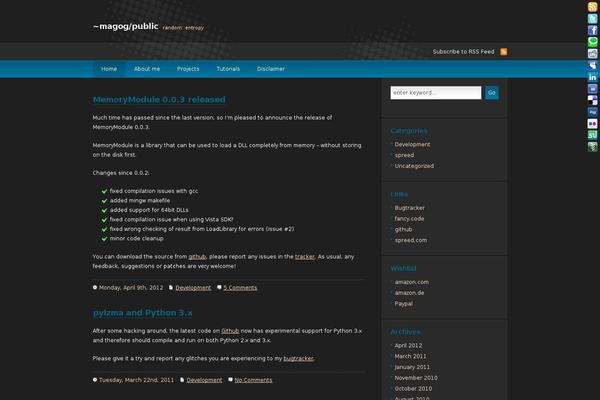Open the MemoryModule 0.0.3 released post title
Viewport: 600px width, 400px height.
[159, 100]
